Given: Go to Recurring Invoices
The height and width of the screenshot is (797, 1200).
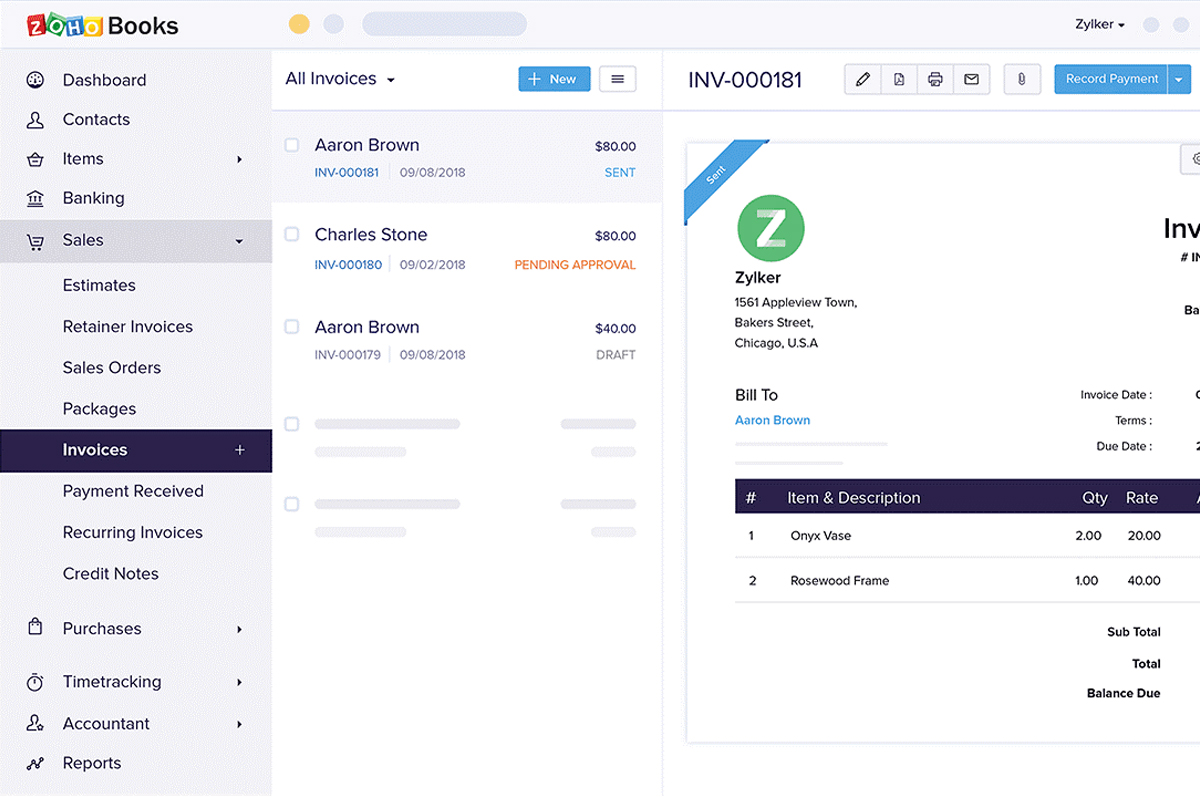Looking at the screenshot, I should [x=133, y=532].
